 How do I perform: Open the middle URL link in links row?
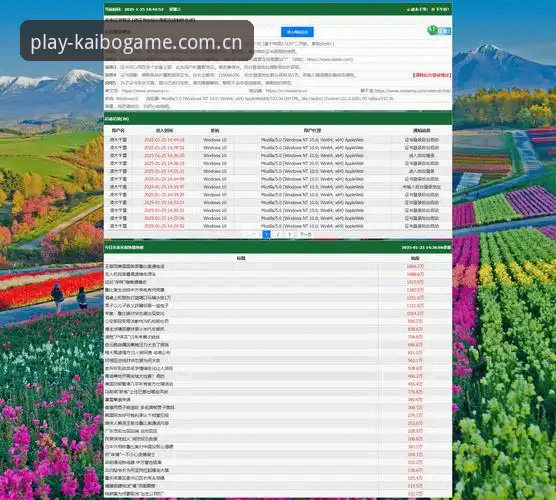tap(286, 91)
